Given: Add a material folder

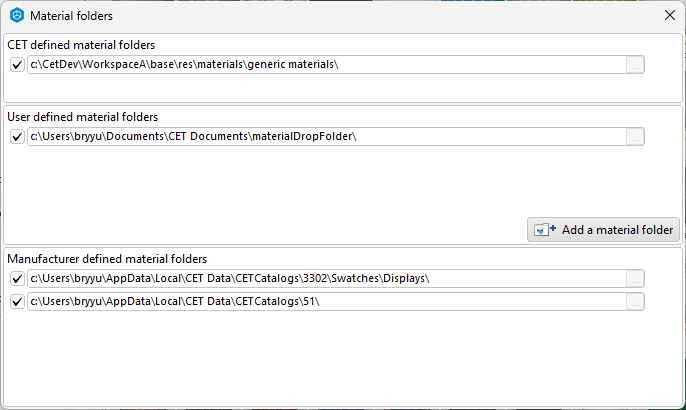Looking at the screenshot, I should coord(603,229).
